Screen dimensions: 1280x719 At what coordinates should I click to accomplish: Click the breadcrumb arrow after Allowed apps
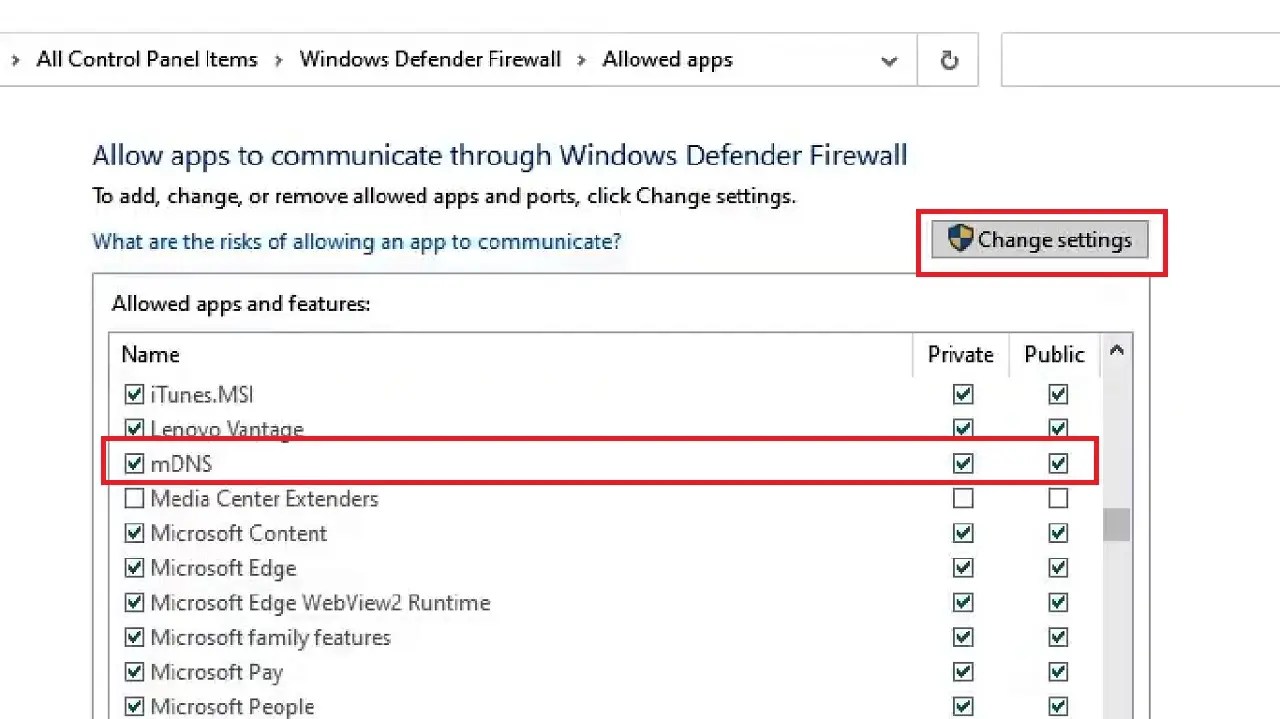(x=888, y=61)
